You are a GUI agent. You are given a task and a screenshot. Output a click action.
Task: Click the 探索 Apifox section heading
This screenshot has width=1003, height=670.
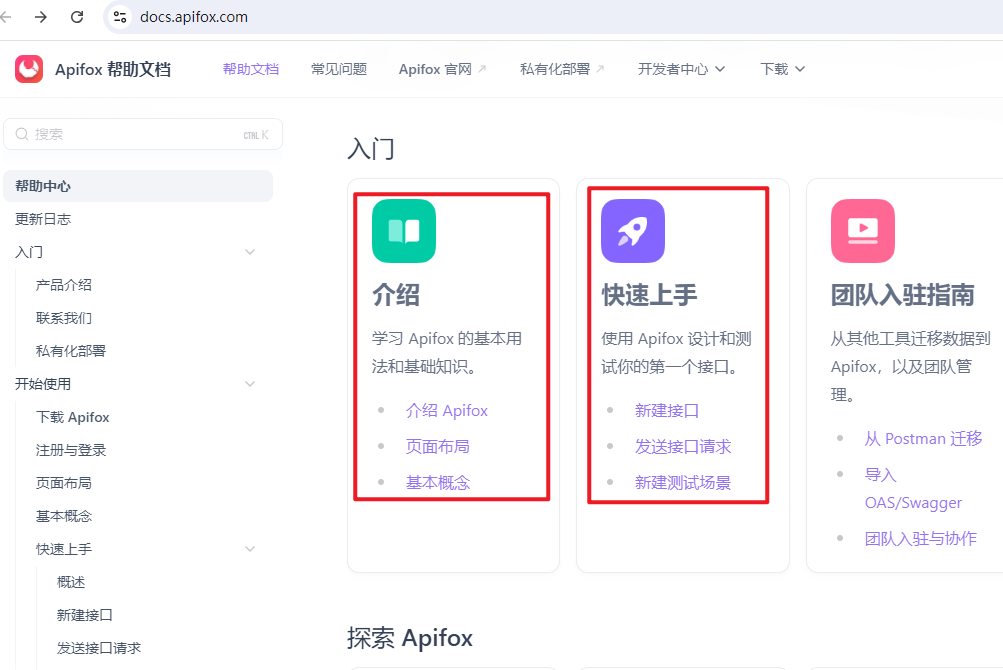click(x=410, y=638)
